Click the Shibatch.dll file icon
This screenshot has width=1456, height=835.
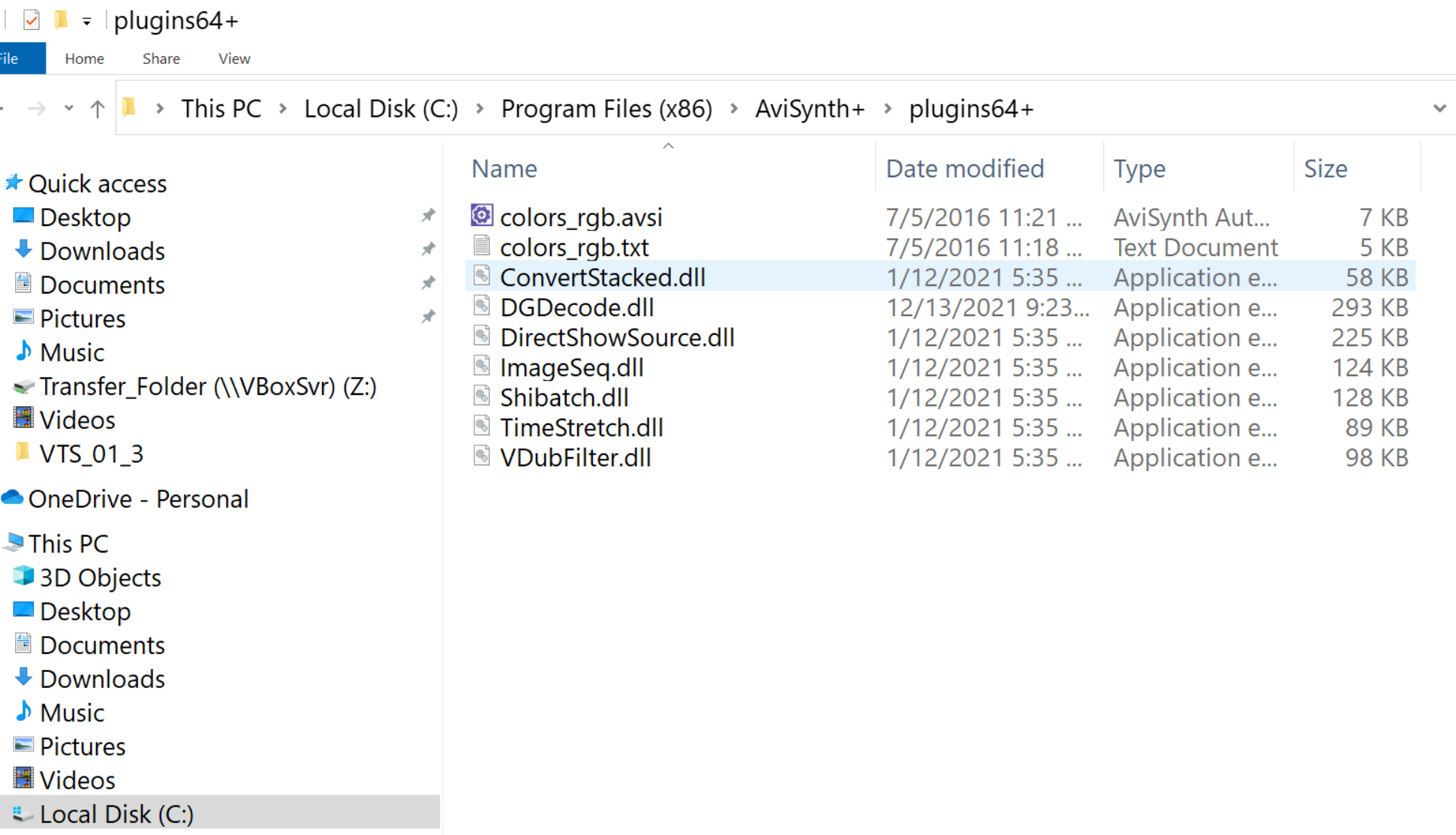point(482,396)
